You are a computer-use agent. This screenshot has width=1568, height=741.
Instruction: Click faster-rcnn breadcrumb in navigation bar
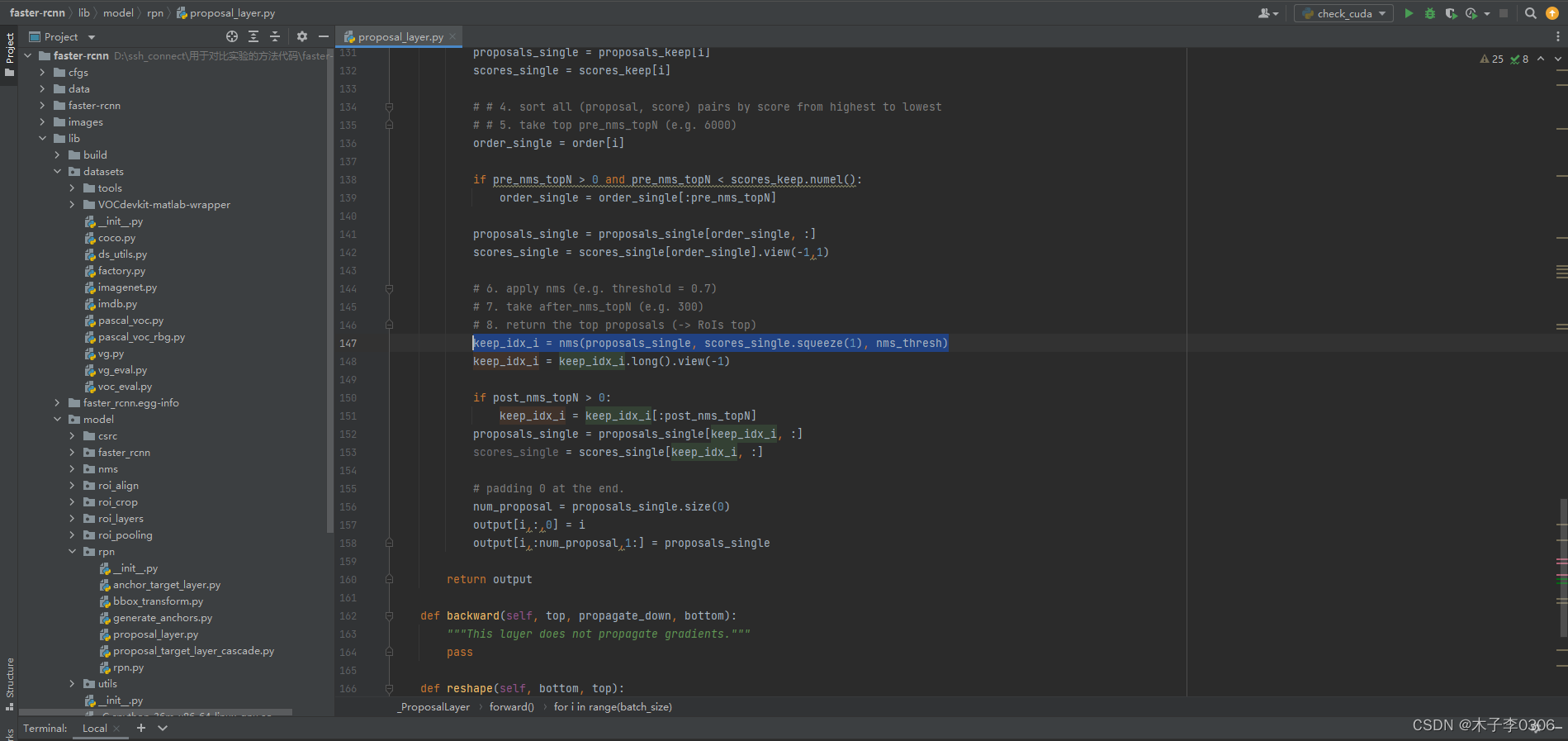click(37, 13)
